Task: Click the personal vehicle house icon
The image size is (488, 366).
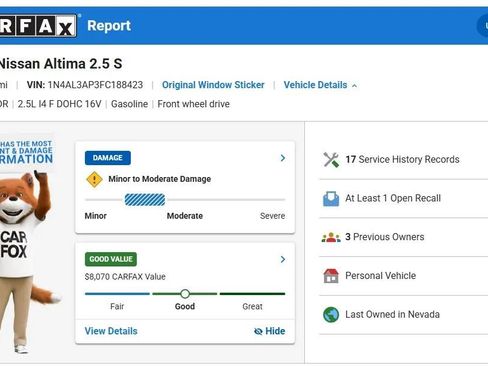Action: (x=331, y=276)
